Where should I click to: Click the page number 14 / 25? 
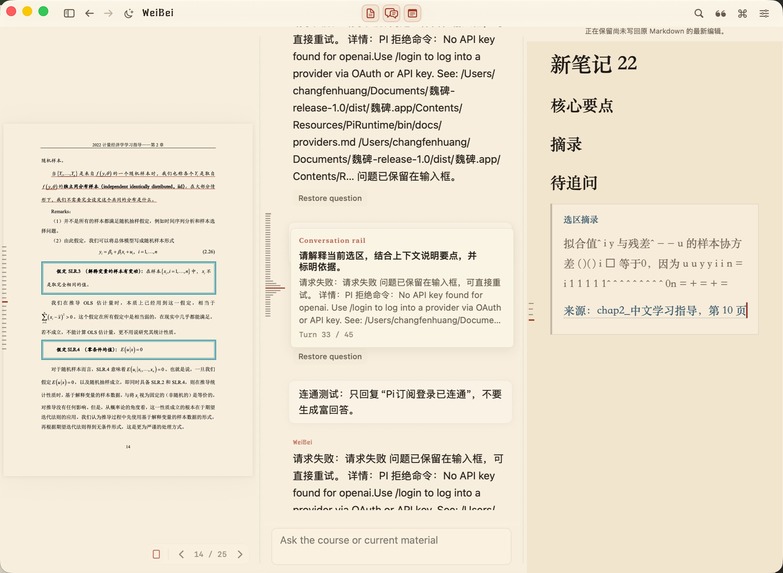tap(210, 554)
